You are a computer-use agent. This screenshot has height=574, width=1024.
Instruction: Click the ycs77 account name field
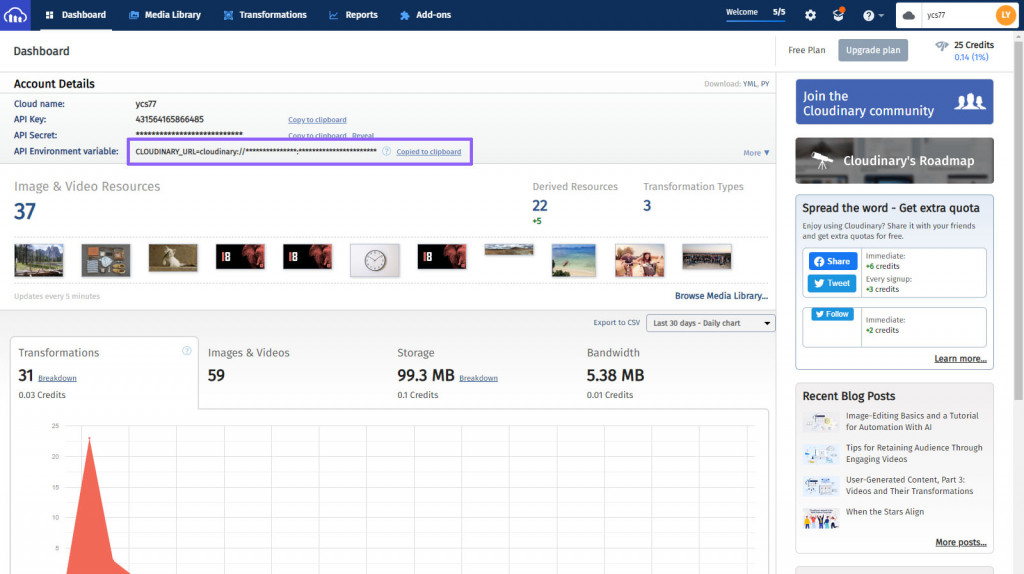pyautogui.click(x=957, y=15)
